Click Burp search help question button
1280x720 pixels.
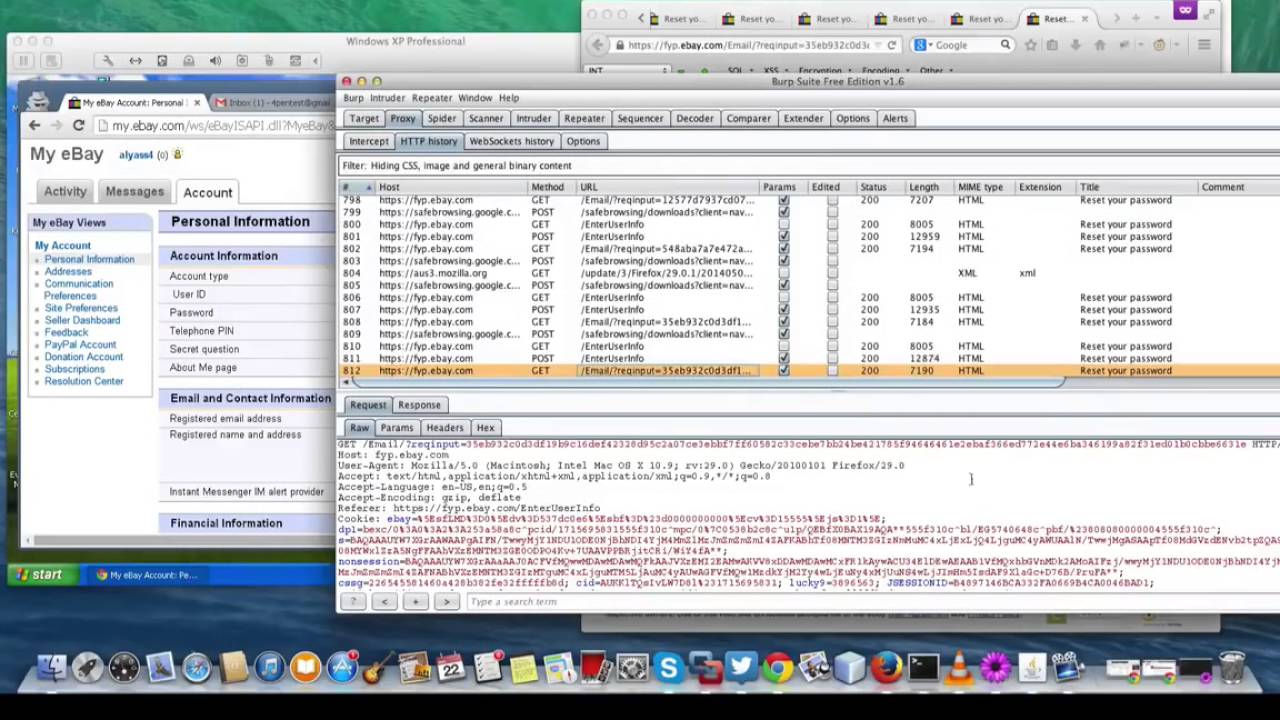pos(352,601)
